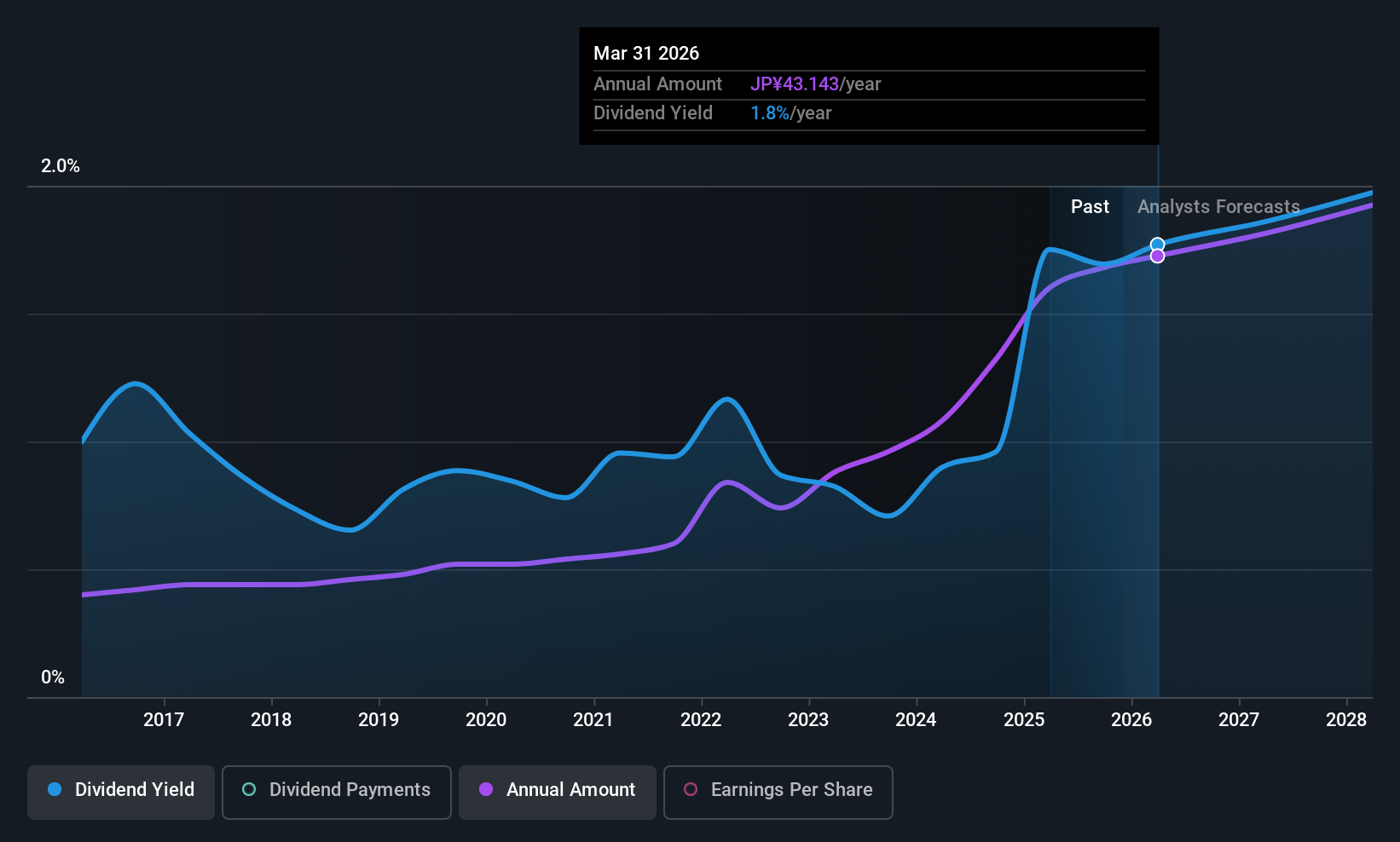
Task: Toggle the Dividend Yield legend button
Action: [121, 791]
